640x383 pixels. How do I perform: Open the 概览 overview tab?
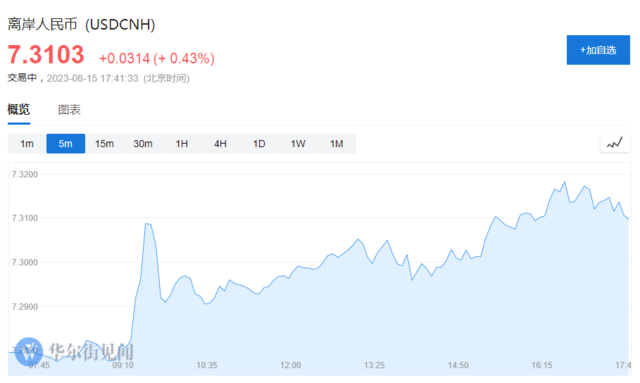(x=19, y=109)
